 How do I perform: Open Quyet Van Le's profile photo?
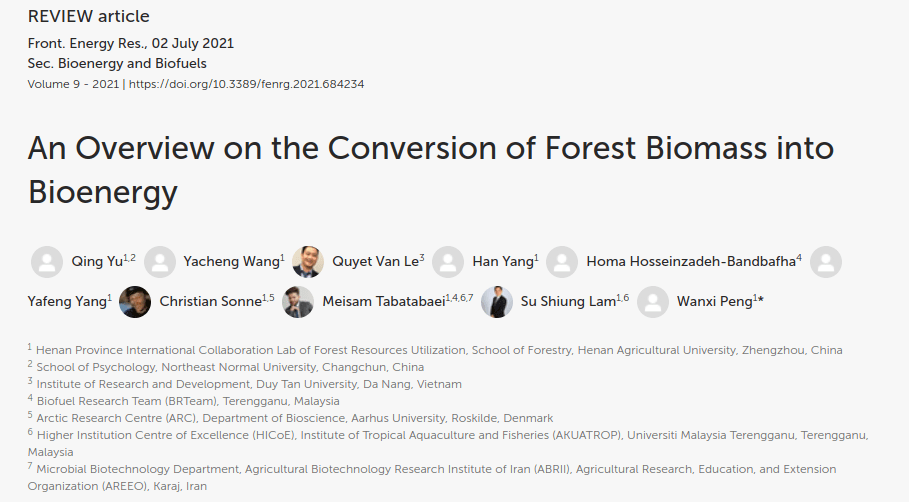click(x=308, y=262)
